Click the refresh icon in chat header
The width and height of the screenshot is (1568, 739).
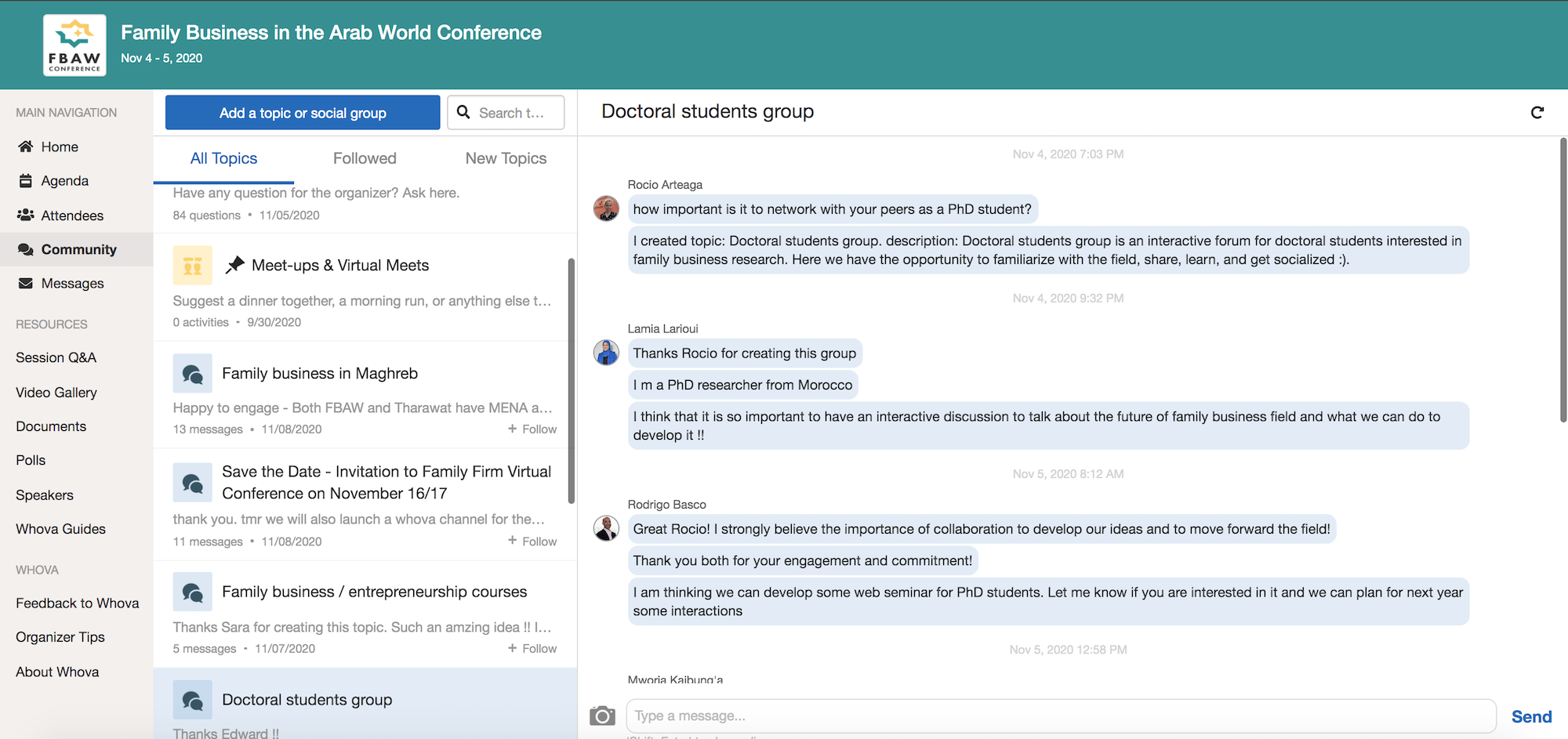[1537, 113]
